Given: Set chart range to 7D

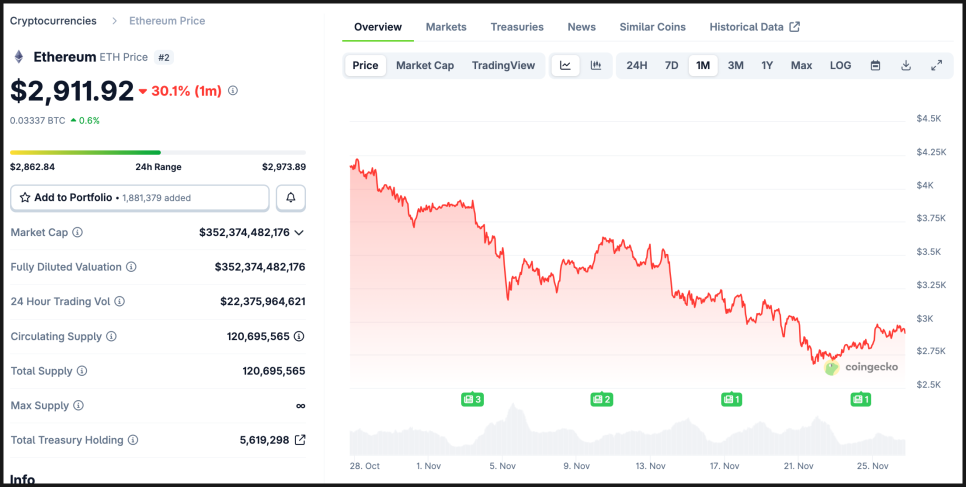Looking at the screenshot, I should [672, 66].
